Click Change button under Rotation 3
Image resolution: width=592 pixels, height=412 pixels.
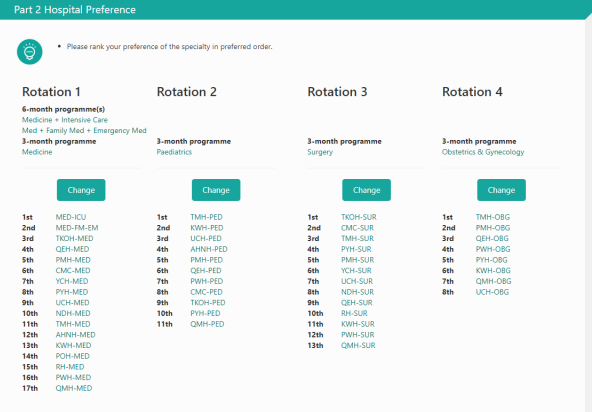[x=366, y=190]
